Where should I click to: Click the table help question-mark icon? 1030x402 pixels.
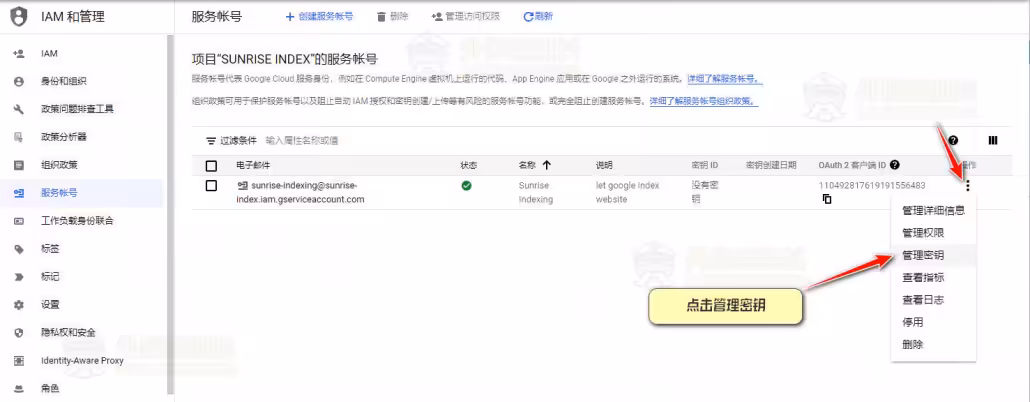(953, 141)
